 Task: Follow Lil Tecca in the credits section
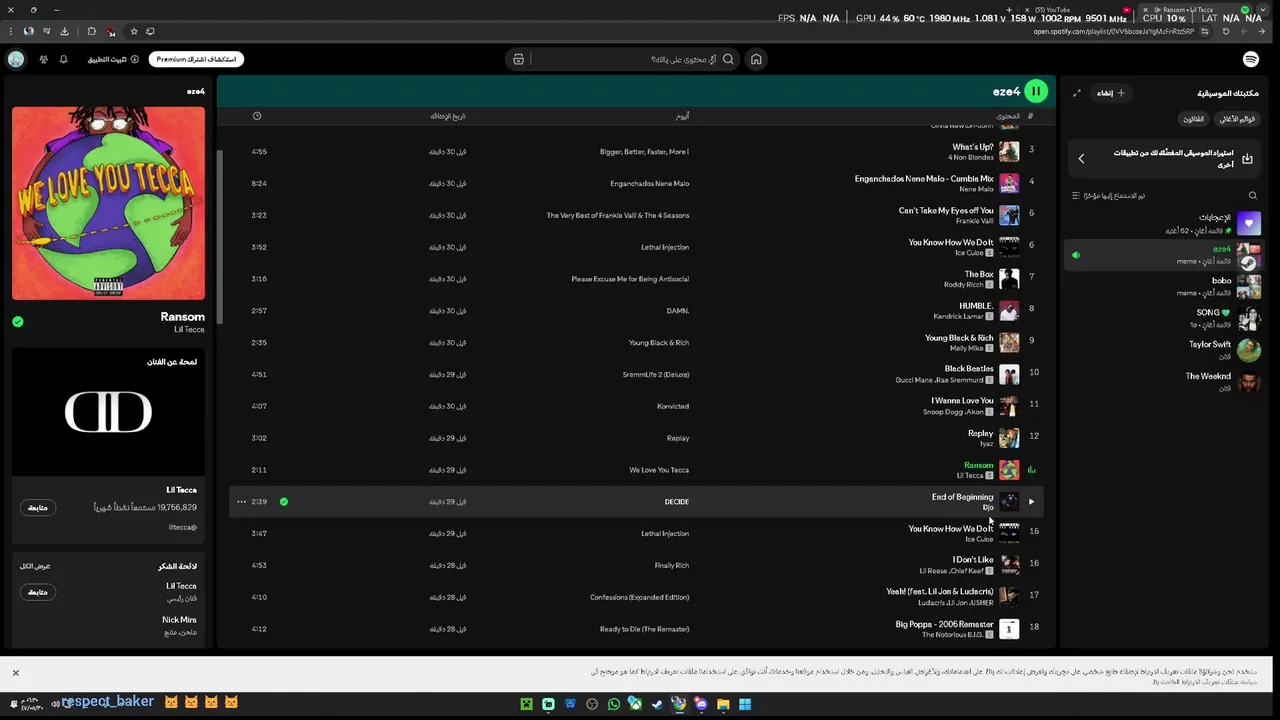click(37, 592)
